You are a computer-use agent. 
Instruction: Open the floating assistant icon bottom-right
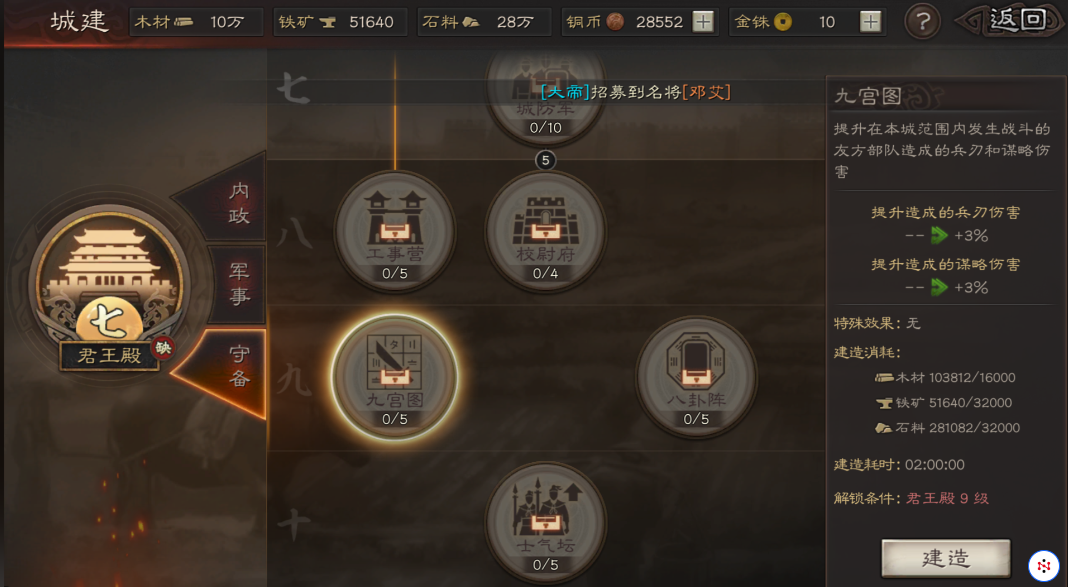click(x=1043, y=565)
